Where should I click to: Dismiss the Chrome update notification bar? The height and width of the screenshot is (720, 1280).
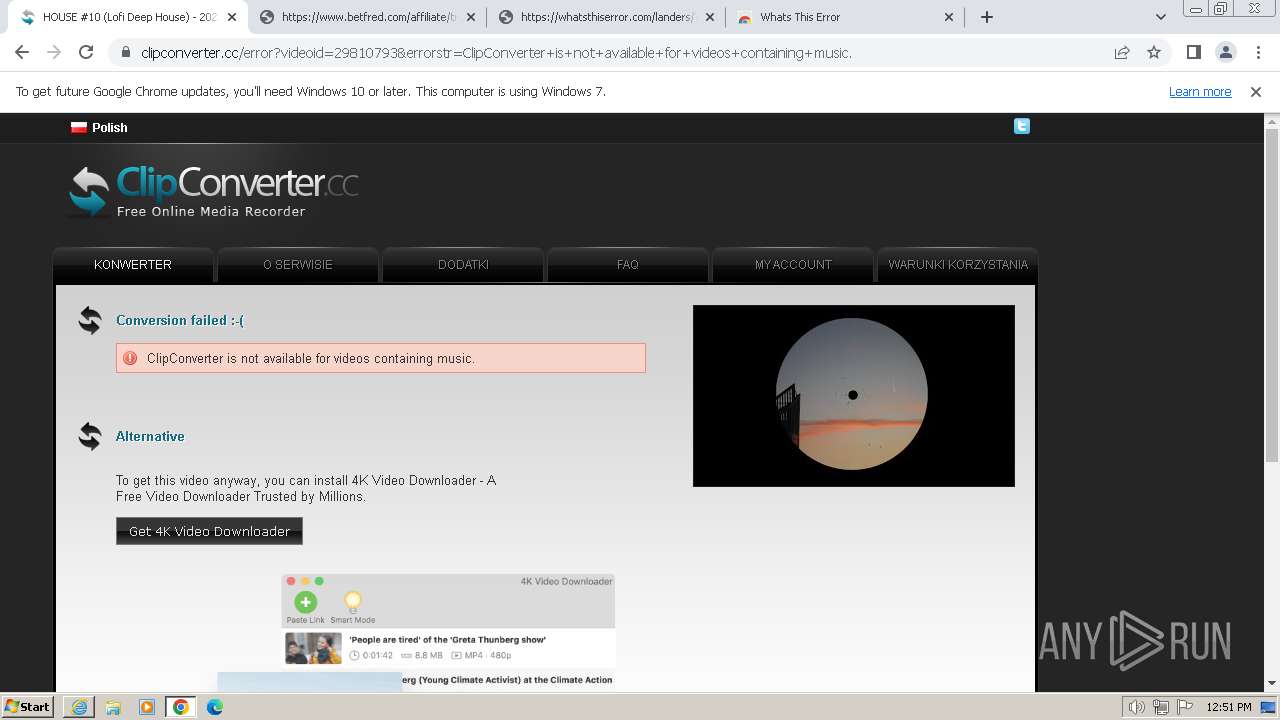pyautogui.click(x=1256, y=91)
